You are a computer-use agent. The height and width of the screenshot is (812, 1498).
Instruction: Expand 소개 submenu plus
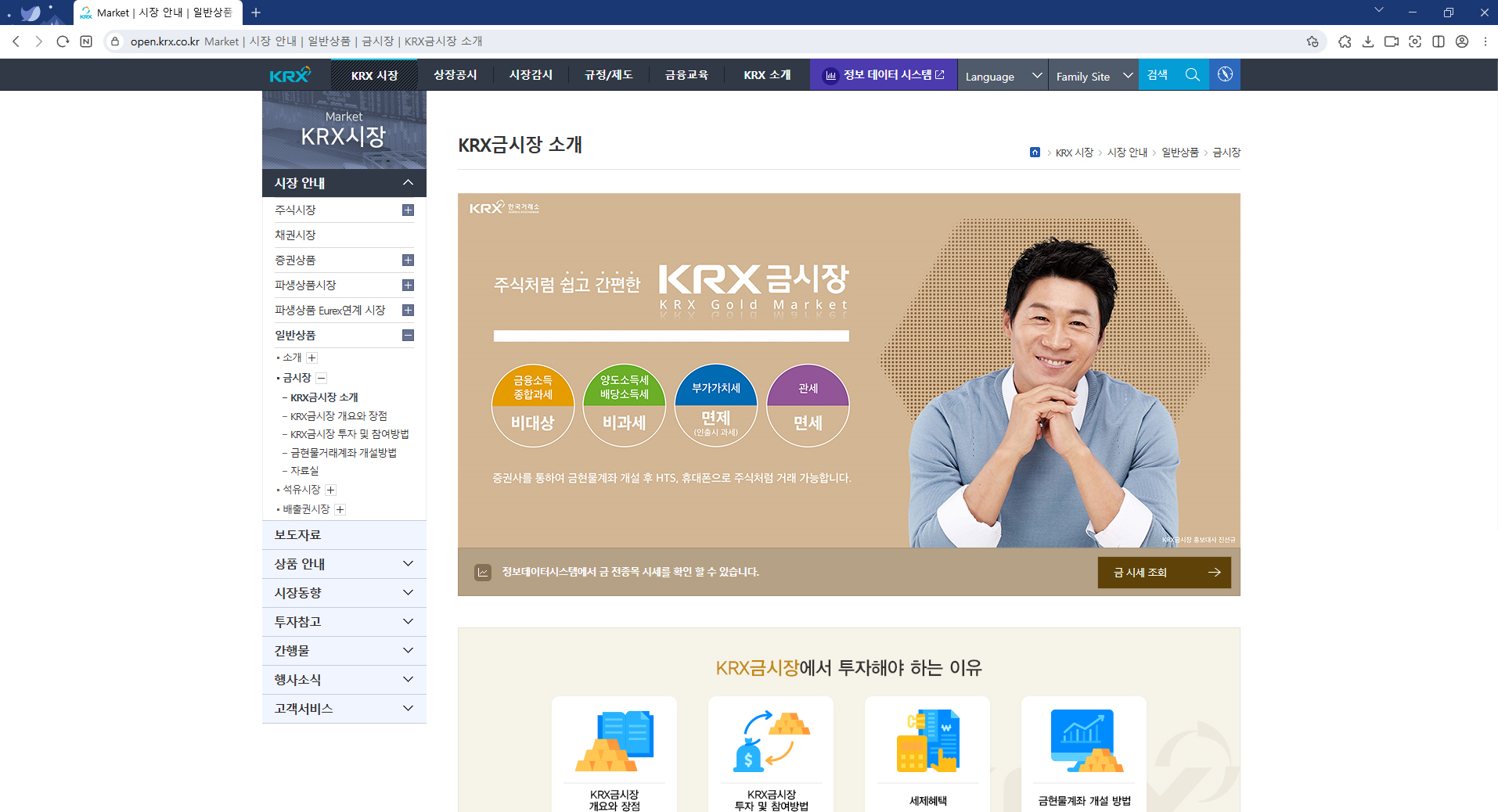coord(311,357)
